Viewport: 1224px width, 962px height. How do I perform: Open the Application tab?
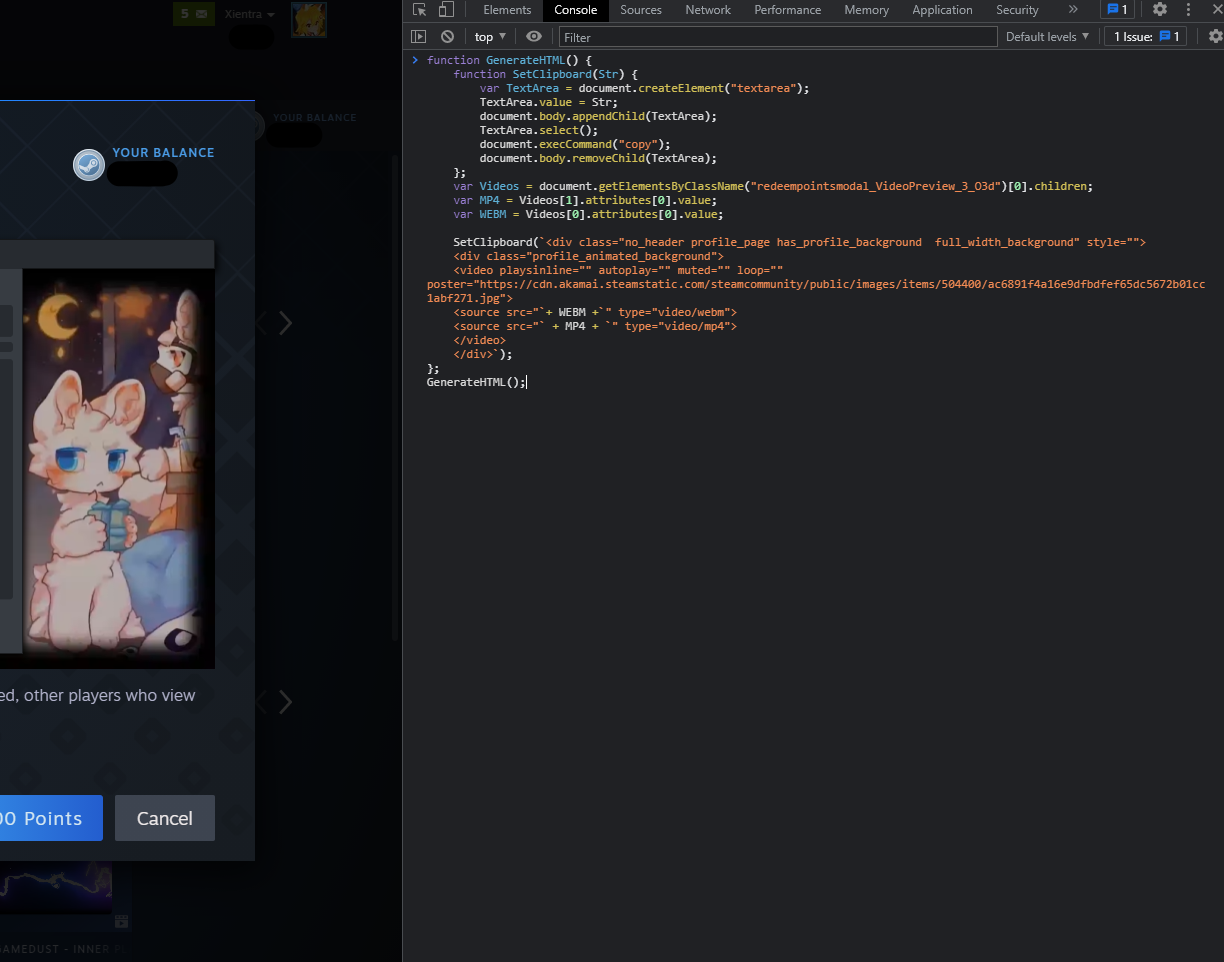(x=942, y=10)
